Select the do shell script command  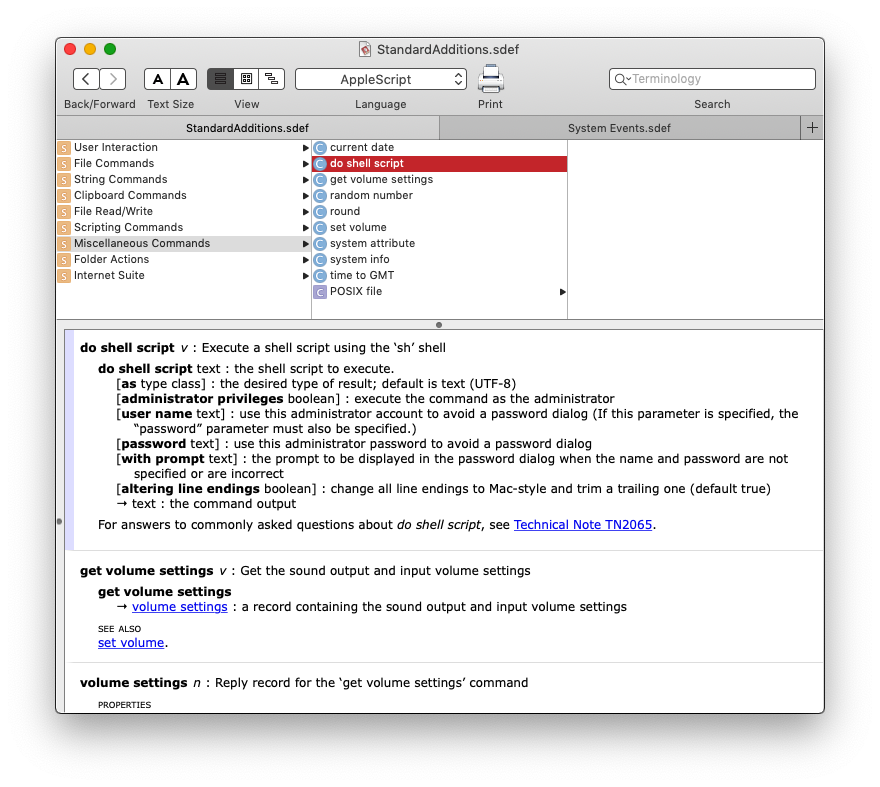point(439,163)
